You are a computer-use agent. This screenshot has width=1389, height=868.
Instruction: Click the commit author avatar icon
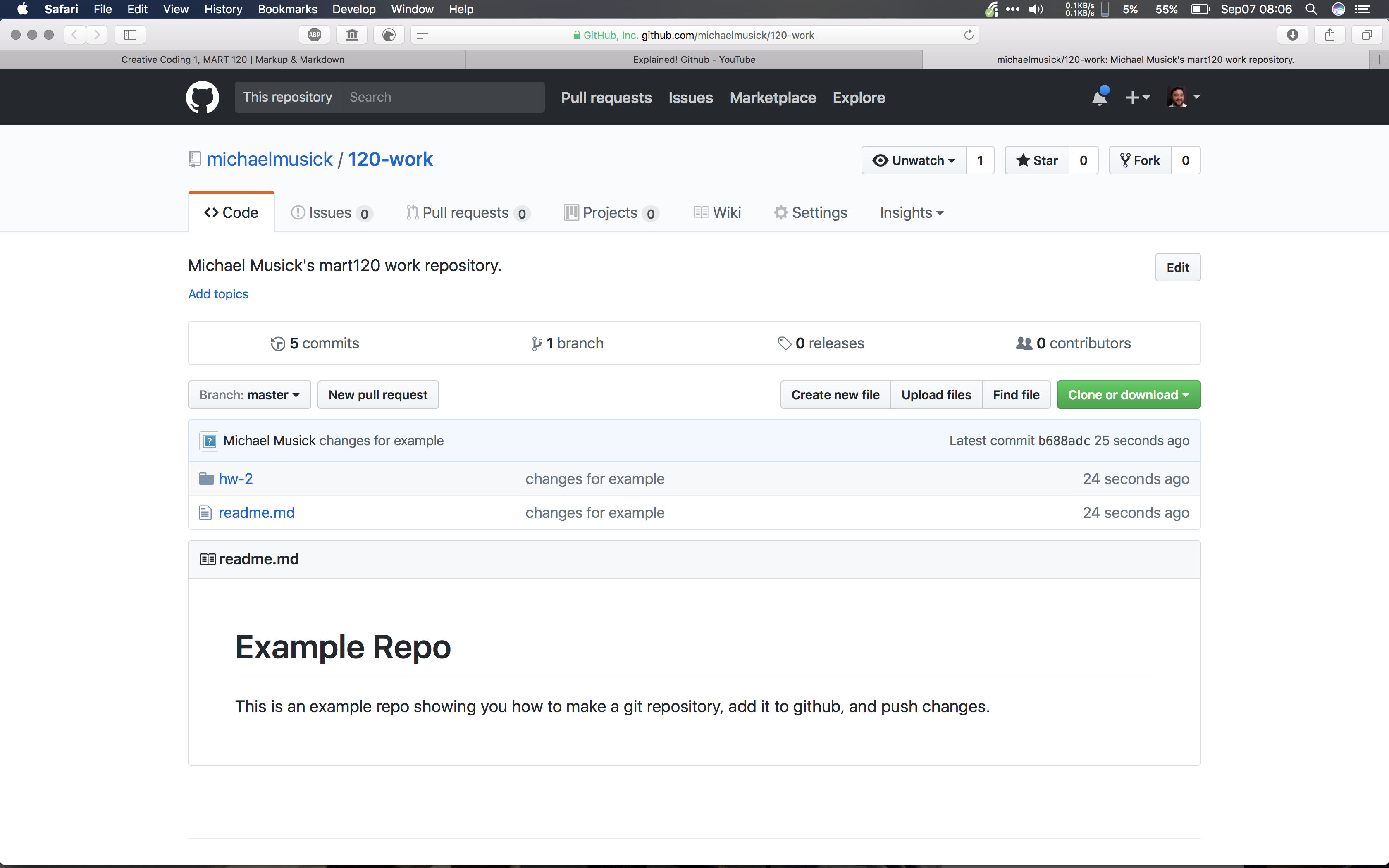pos(210,441)
